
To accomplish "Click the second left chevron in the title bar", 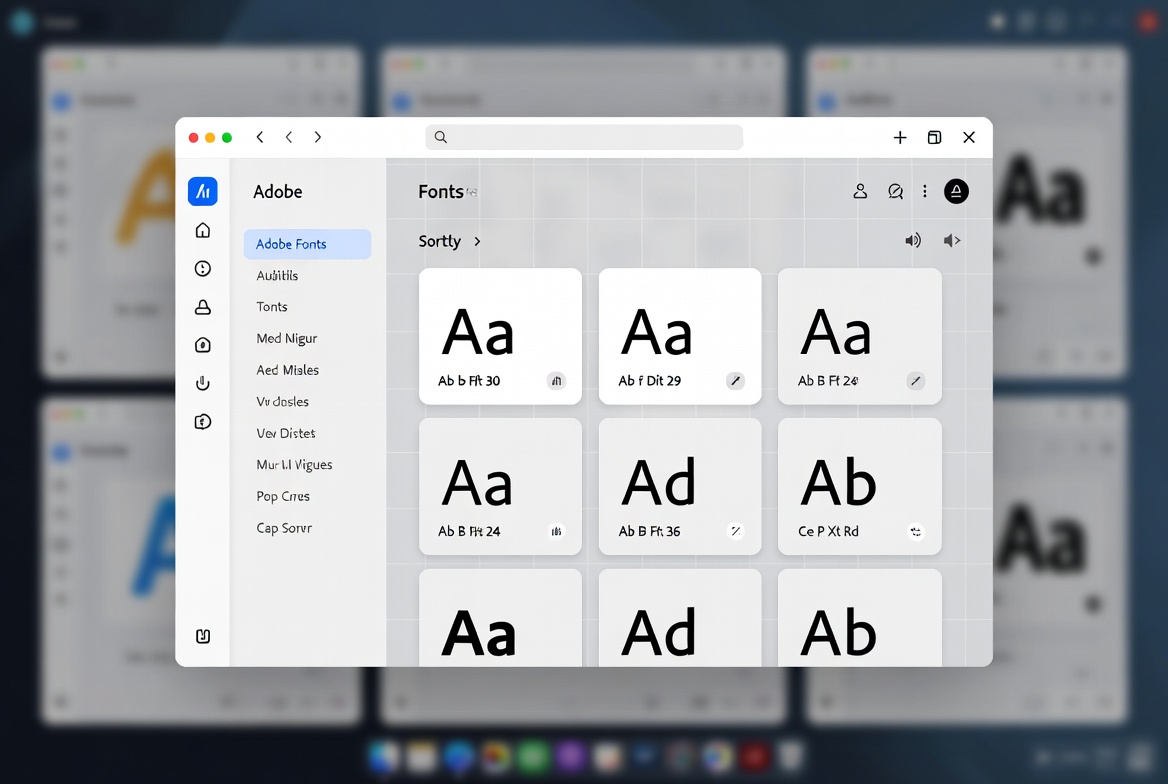I will click(x=289, y=137).
